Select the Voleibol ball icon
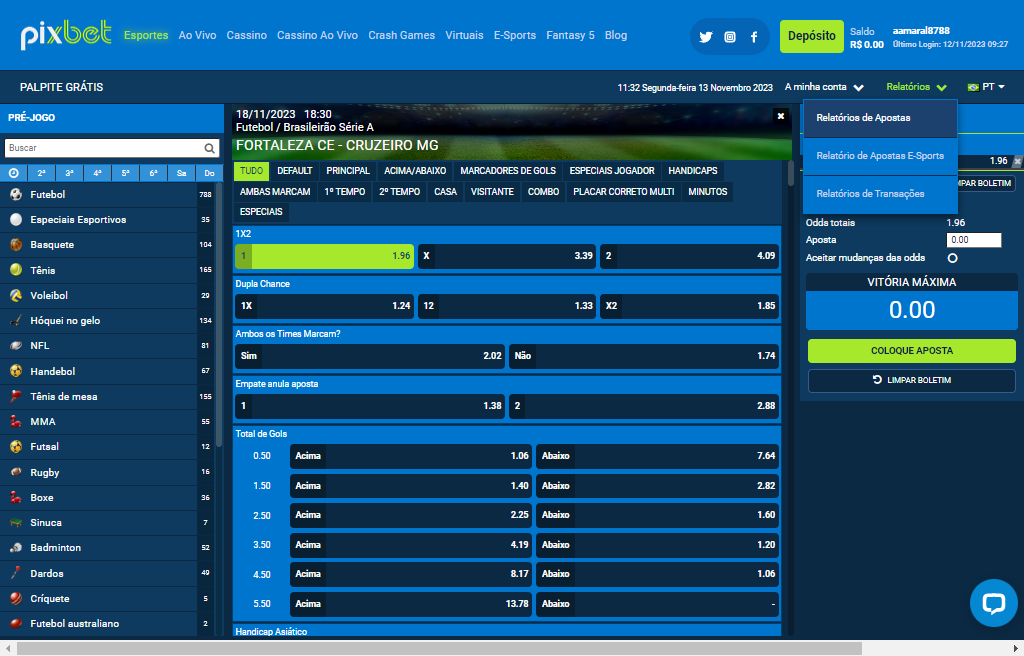This screenshot has height=656, width=1024. point(16,295)
